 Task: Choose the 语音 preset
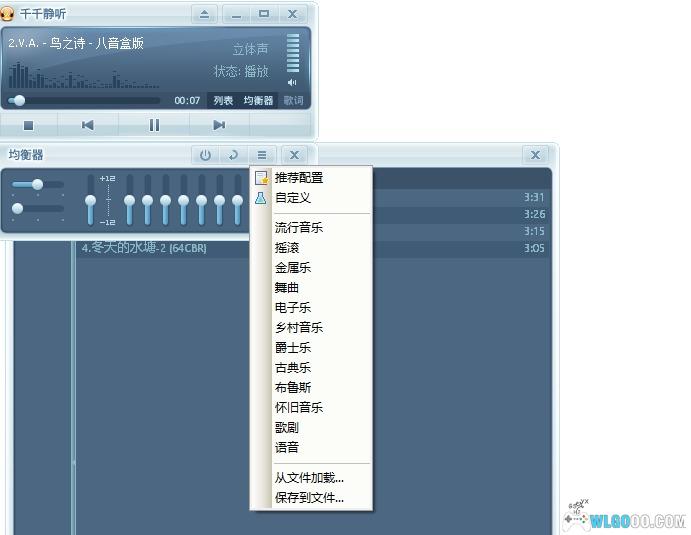pos(311,448)
